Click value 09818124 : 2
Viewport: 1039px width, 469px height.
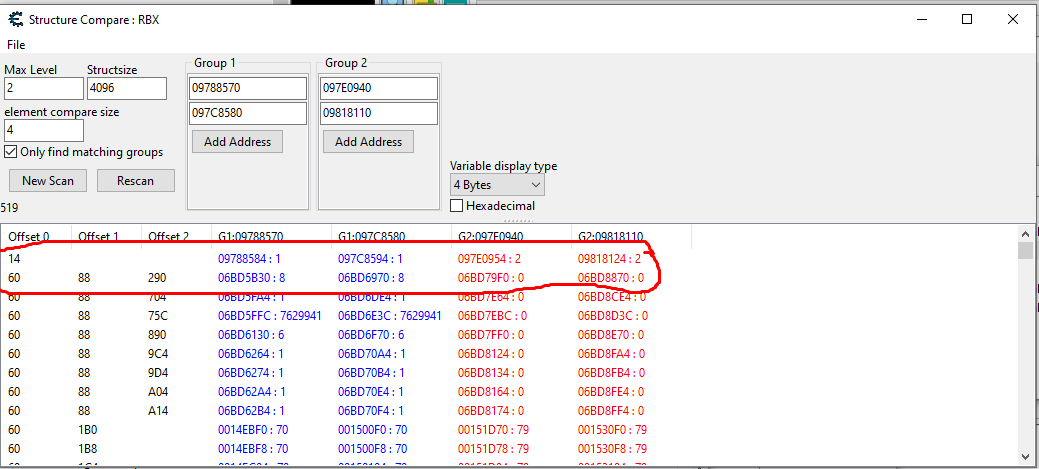(610, 258)
